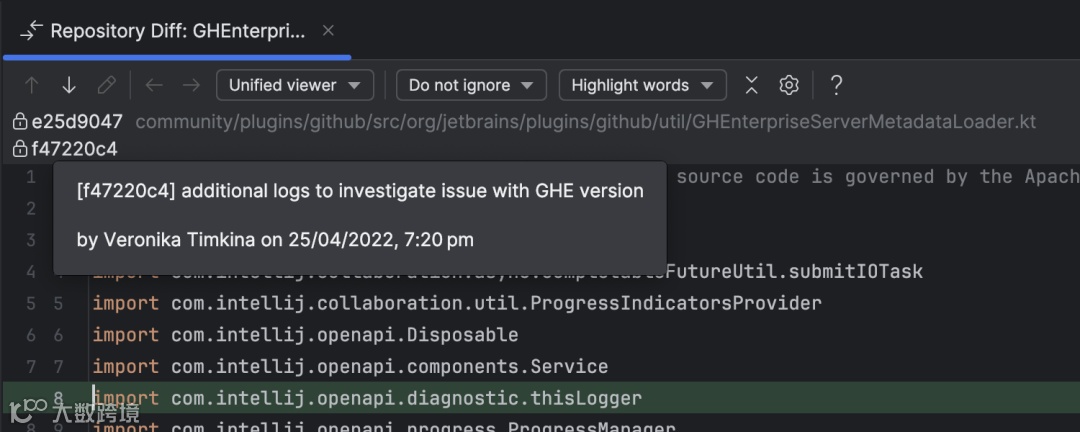Toggle lock icon beside e25d9047
Viewport: 1080px width, 432px height.
click(x=19, y=122)
